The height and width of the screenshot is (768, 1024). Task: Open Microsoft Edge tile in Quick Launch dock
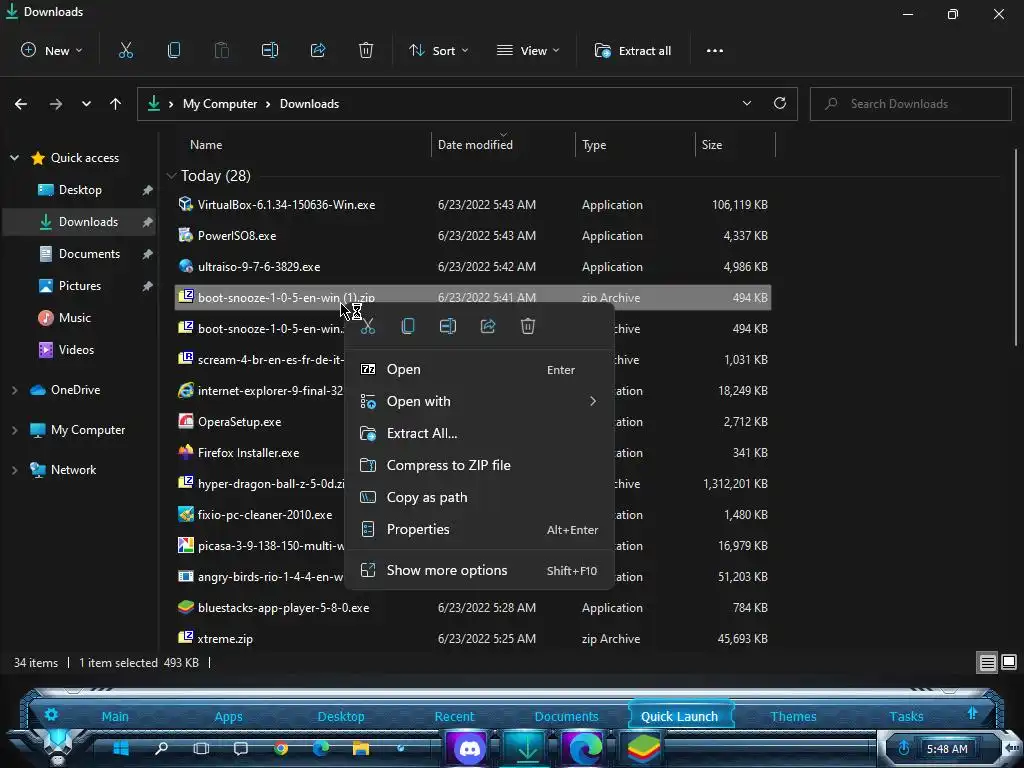(585, 748)
